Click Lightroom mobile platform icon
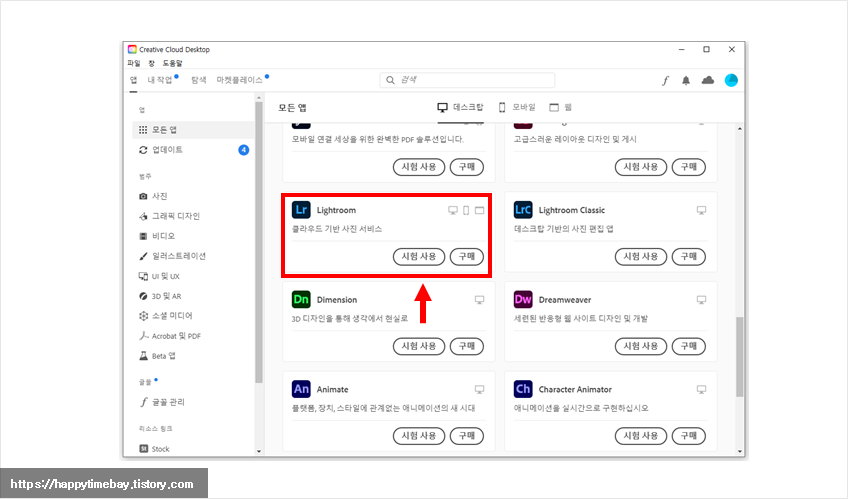848x499 pixels. [466, 210]
